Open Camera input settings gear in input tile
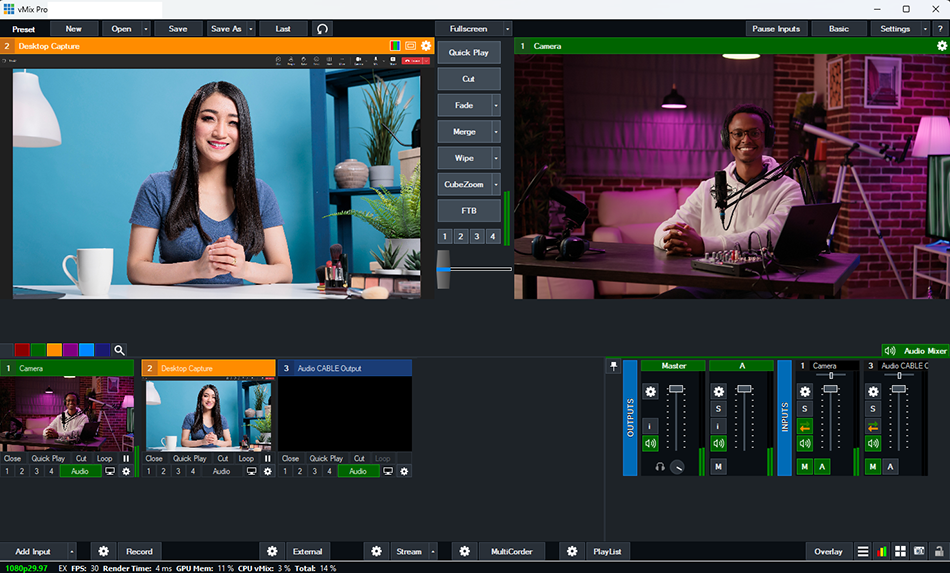Screen dimensions: 950x573 (126, 471)
